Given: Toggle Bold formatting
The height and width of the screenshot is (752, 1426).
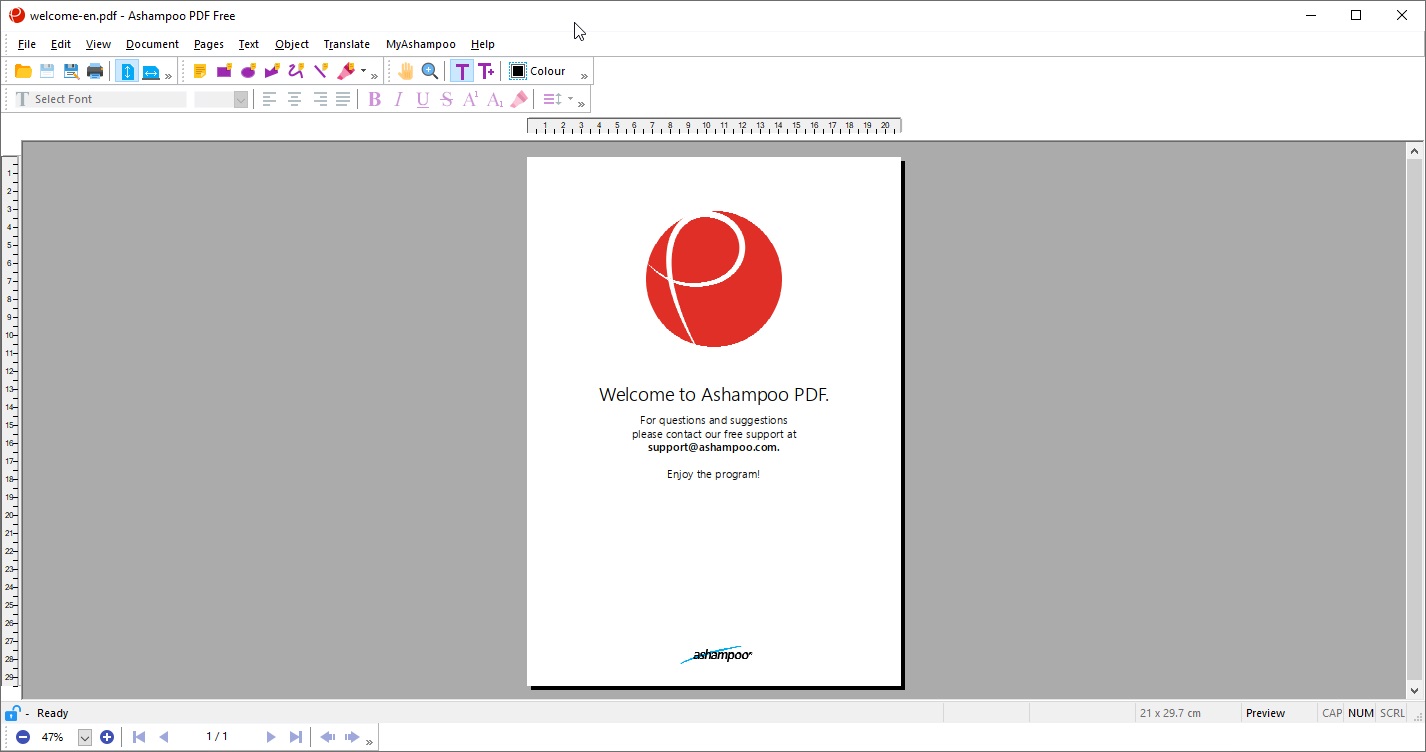Looking at the screenshot, I should pos(375,99).
